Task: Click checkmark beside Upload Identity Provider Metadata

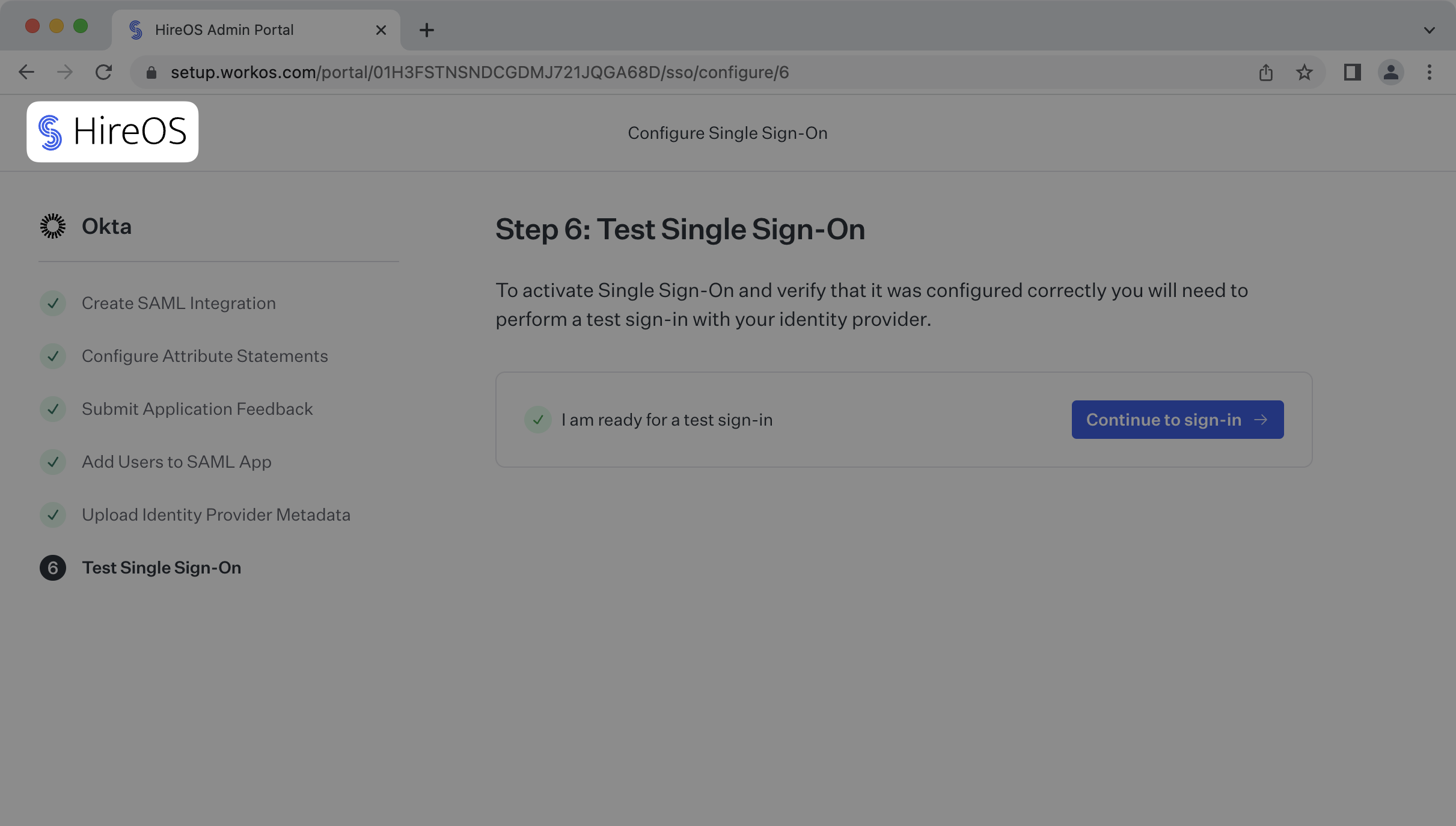Action: 53,515
